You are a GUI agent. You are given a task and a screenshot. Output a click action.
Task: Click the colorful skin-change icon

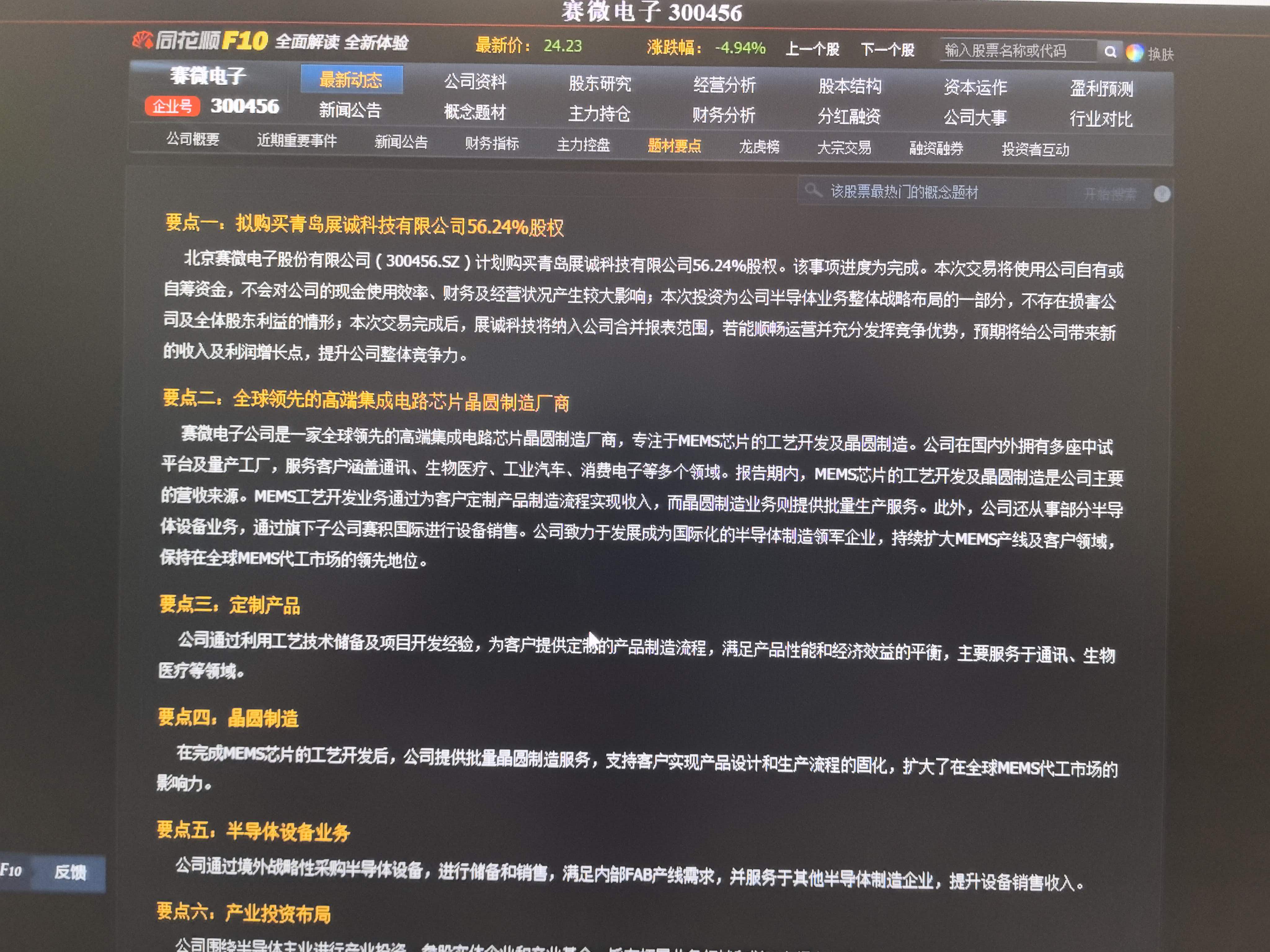[x=1134, y=53]
